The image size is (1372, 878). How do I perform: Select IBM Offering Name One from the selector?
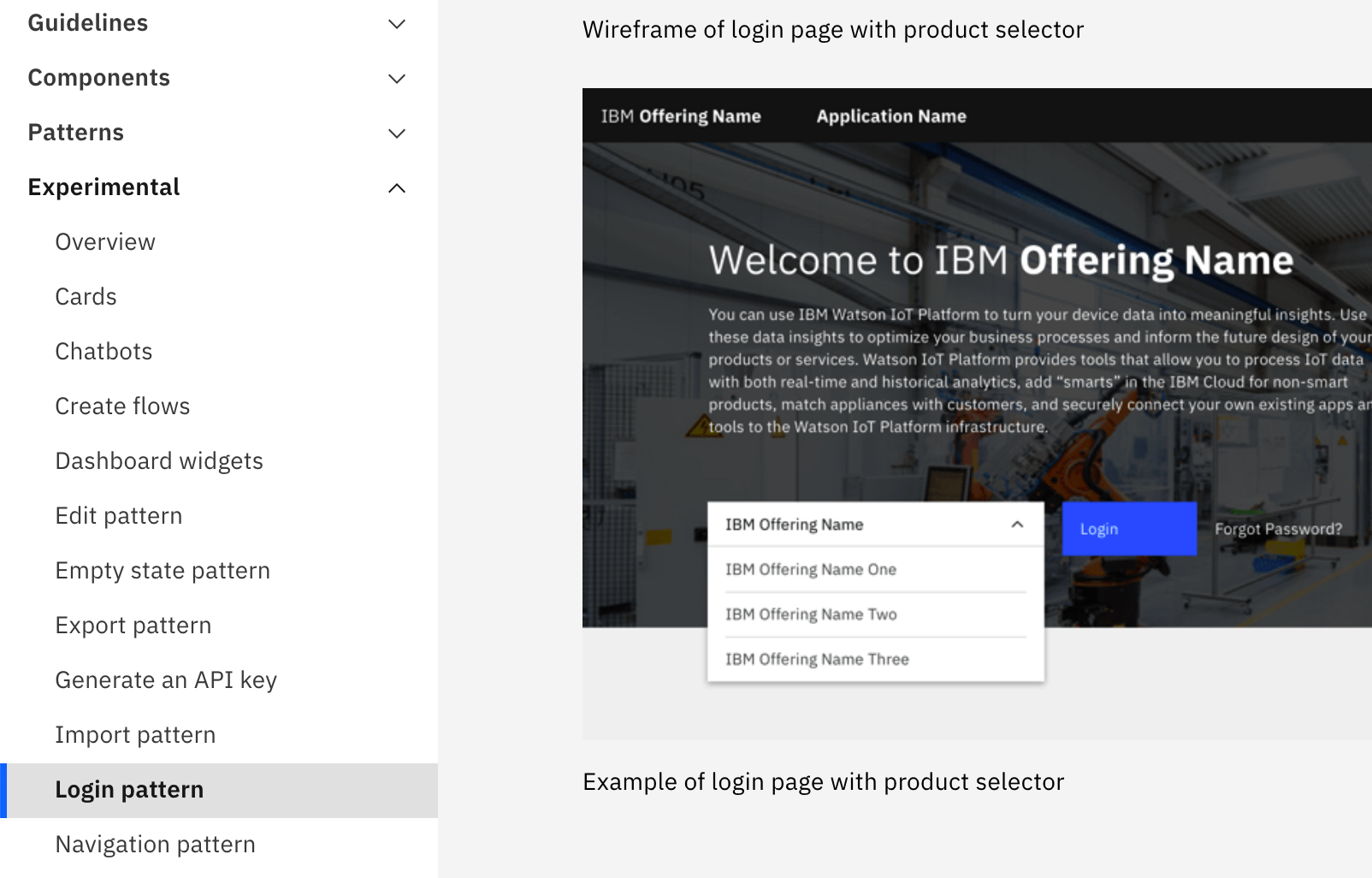coord(811,569)
